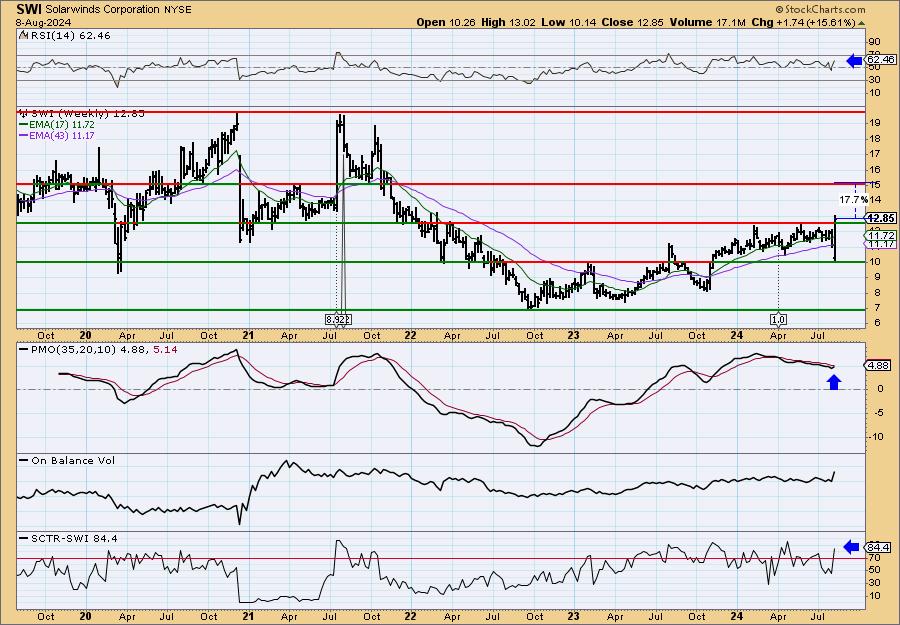The width and height of the screenshot is (900, 625).
Task: Select the On Balance Vol panel label
Action: (x=67, y=461)
